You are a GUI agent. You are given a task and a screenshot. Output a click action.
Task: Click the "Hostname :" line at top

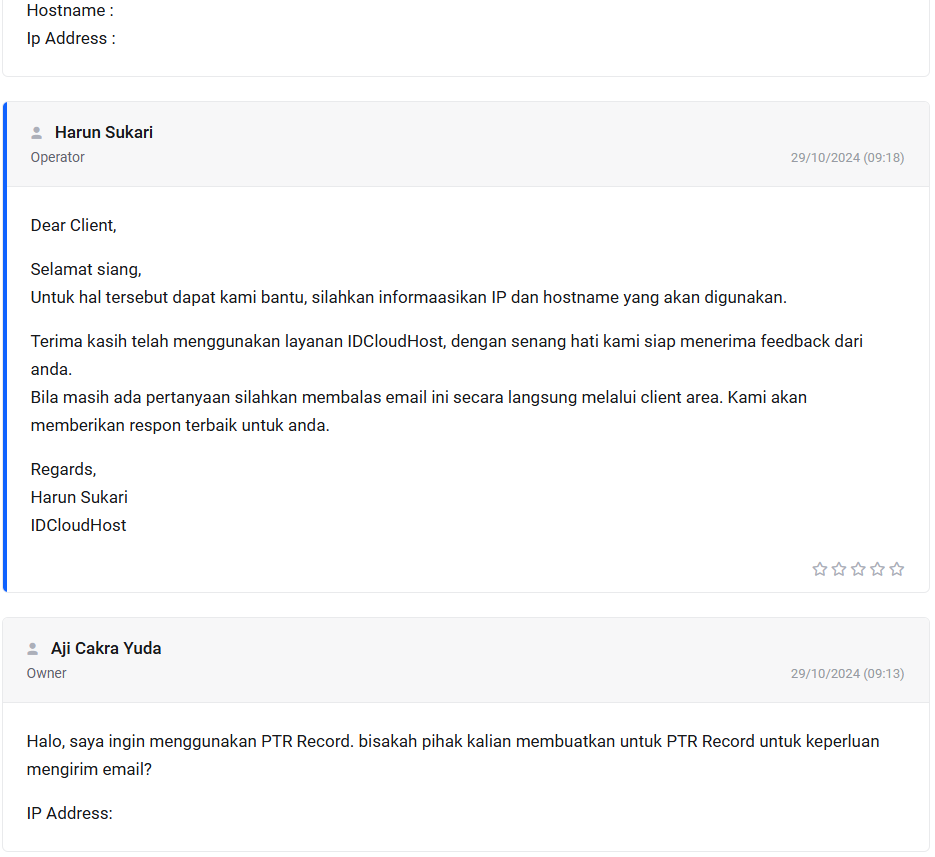pyautogui.click(x=70, y=11)
